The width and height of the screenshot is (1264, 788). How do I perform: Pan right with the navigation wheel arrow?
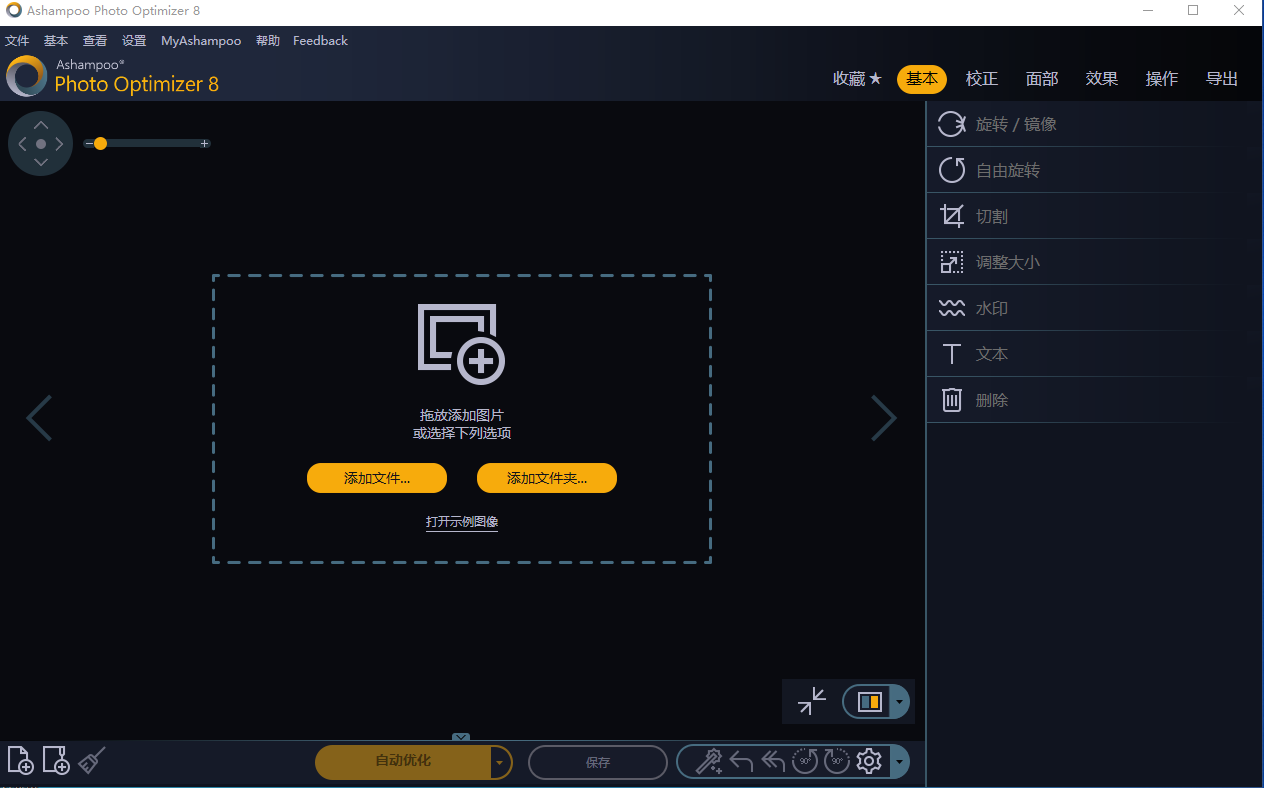pos(60,144)
